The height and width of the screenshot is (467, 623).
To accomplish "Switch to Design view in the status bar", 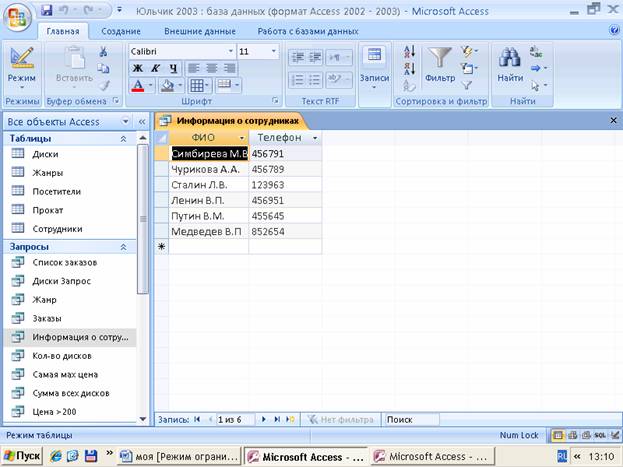I will (615, 436).
